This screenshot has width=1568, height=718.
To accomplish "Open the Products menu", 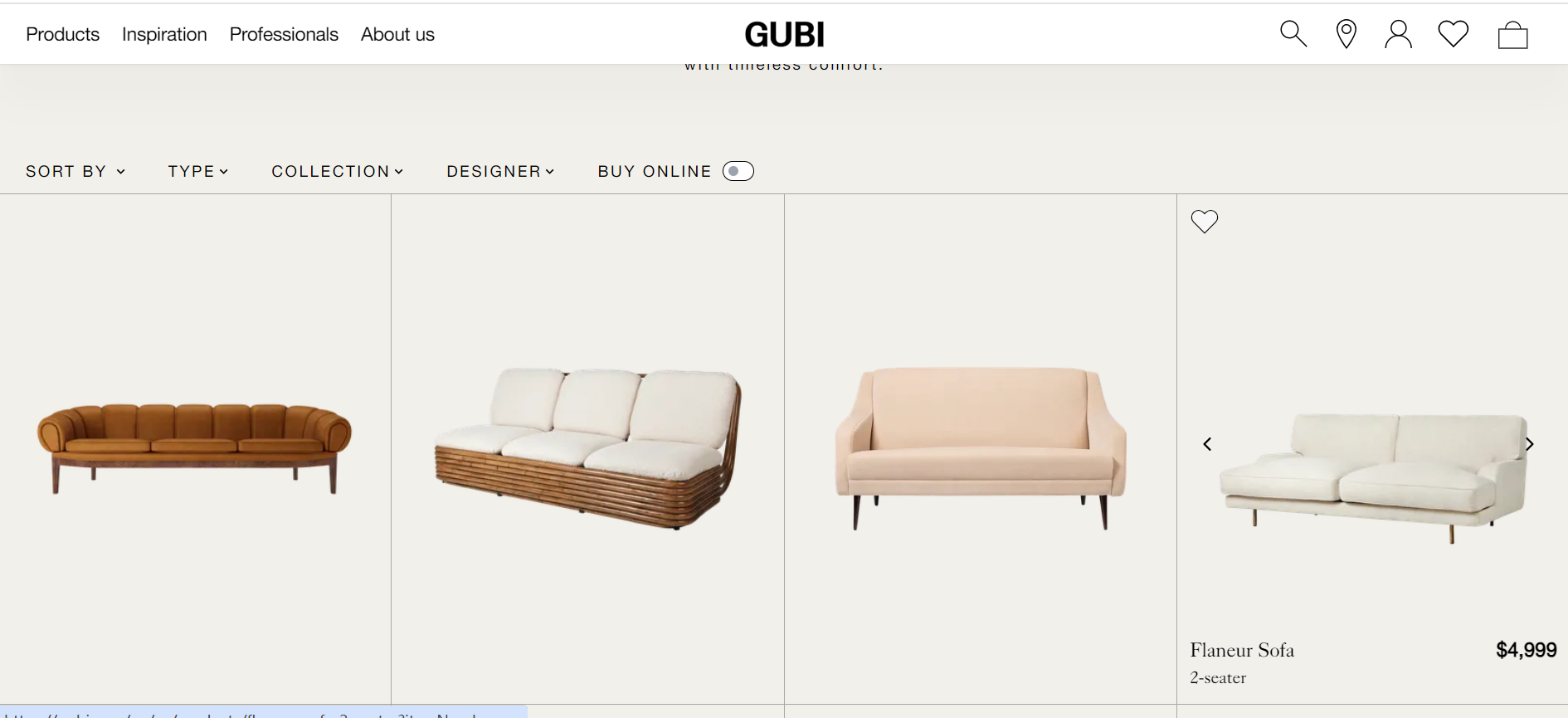I will tap(62, 34).
